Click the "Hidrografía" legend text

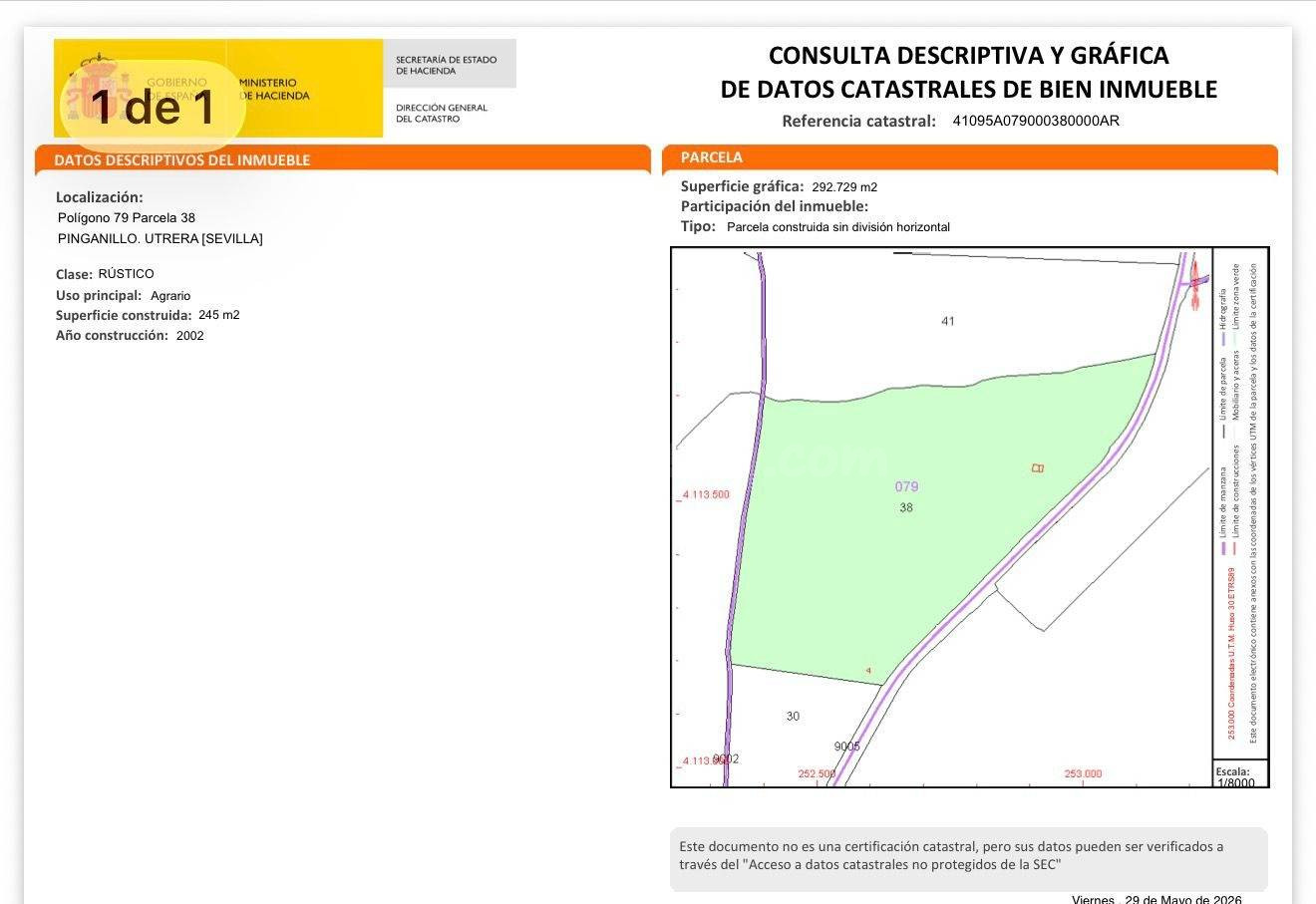[1223, 309]
